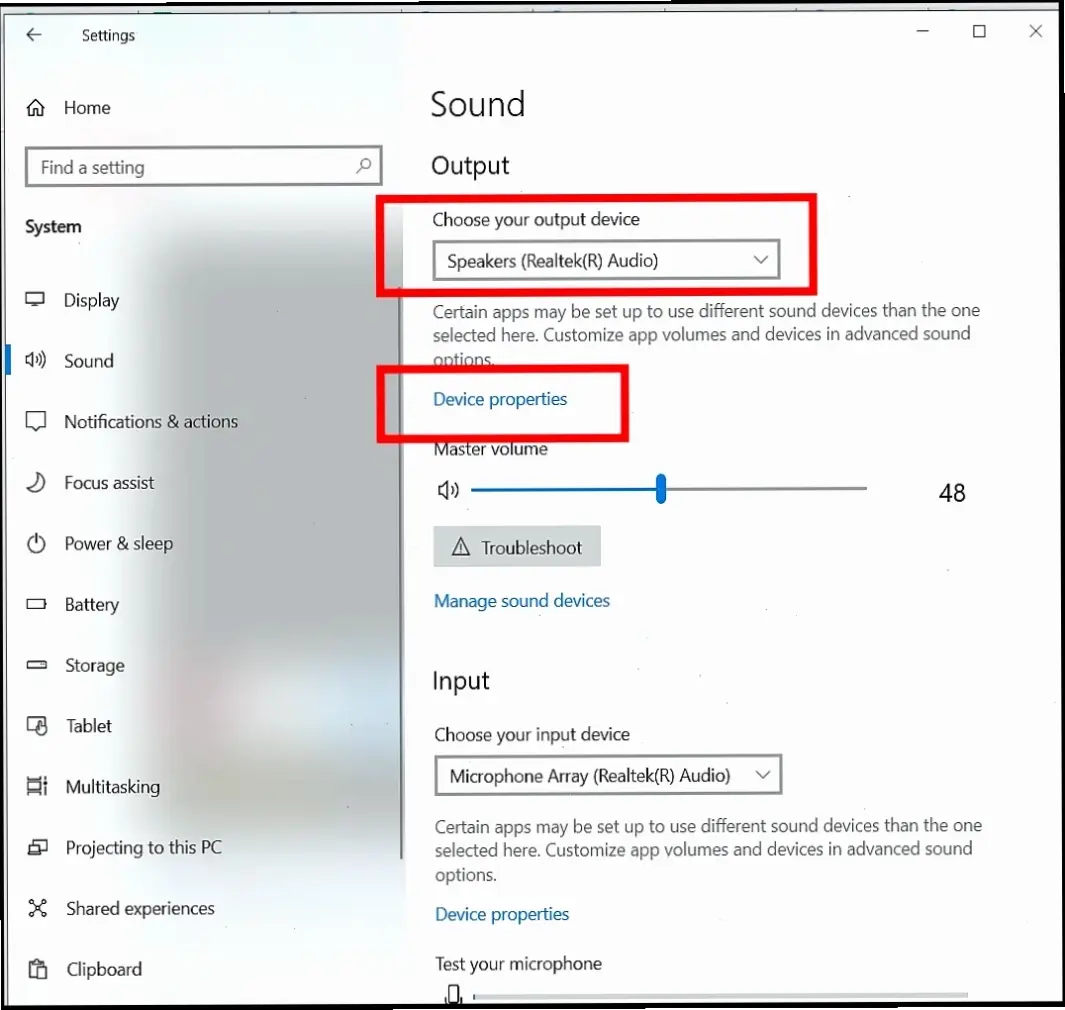Open the input device dropdown
Viewport: 1065px width, 1010px height.
[x=608, y=774]
